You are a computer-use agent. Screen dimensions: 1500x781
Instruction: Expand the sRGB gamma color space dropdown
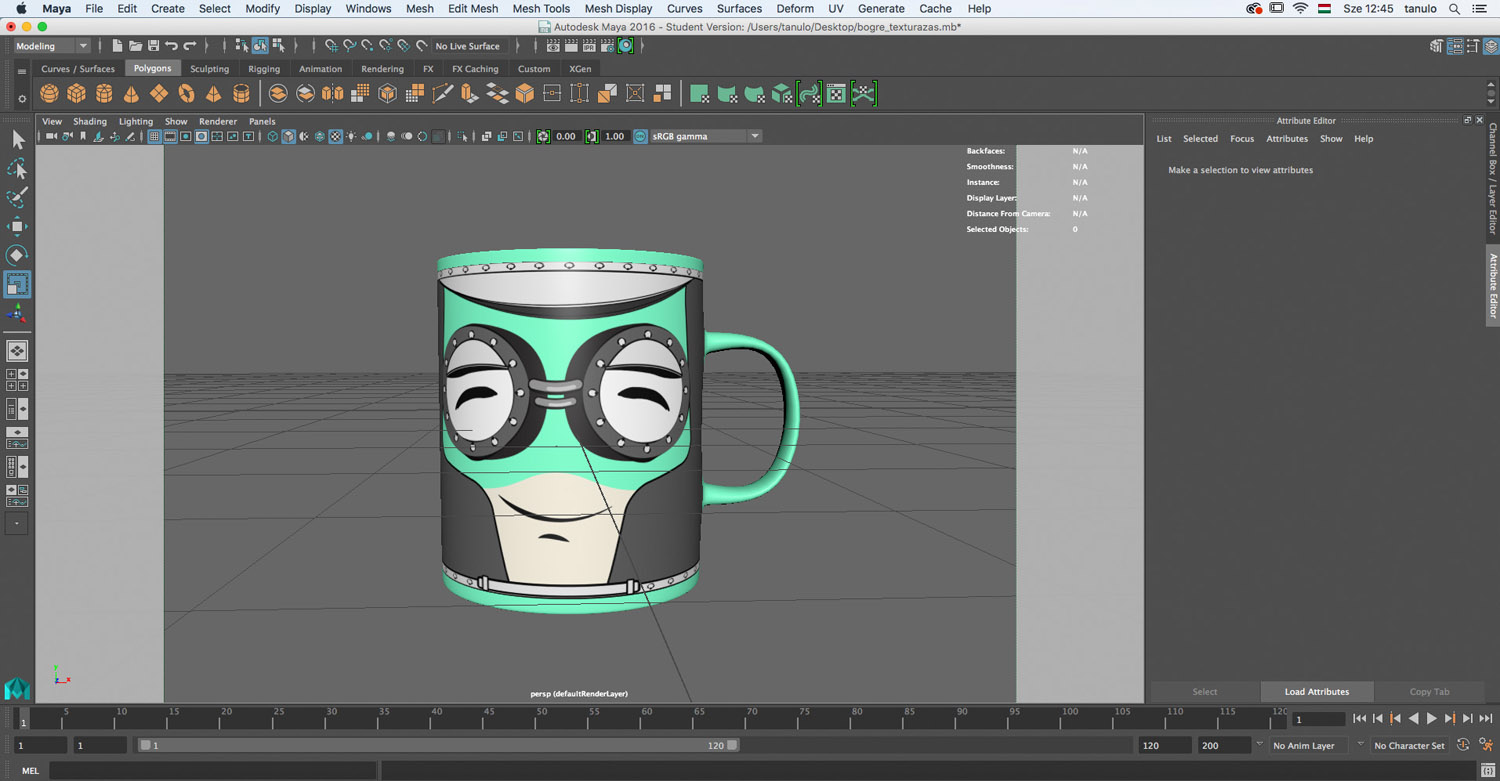click(x=754, y=136)
